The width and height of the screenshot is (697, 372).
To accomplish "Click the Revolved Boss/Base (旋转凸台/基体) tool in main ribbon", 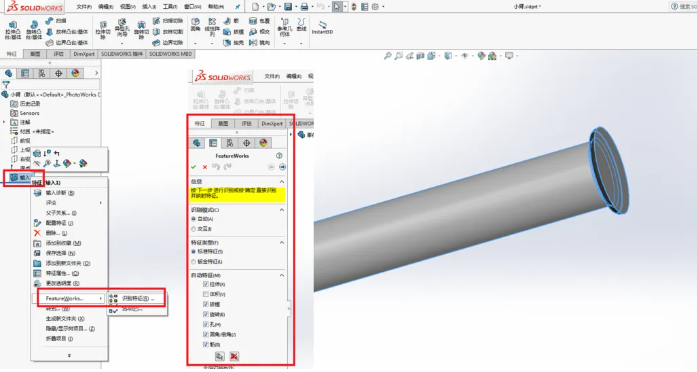I will 34,29.
